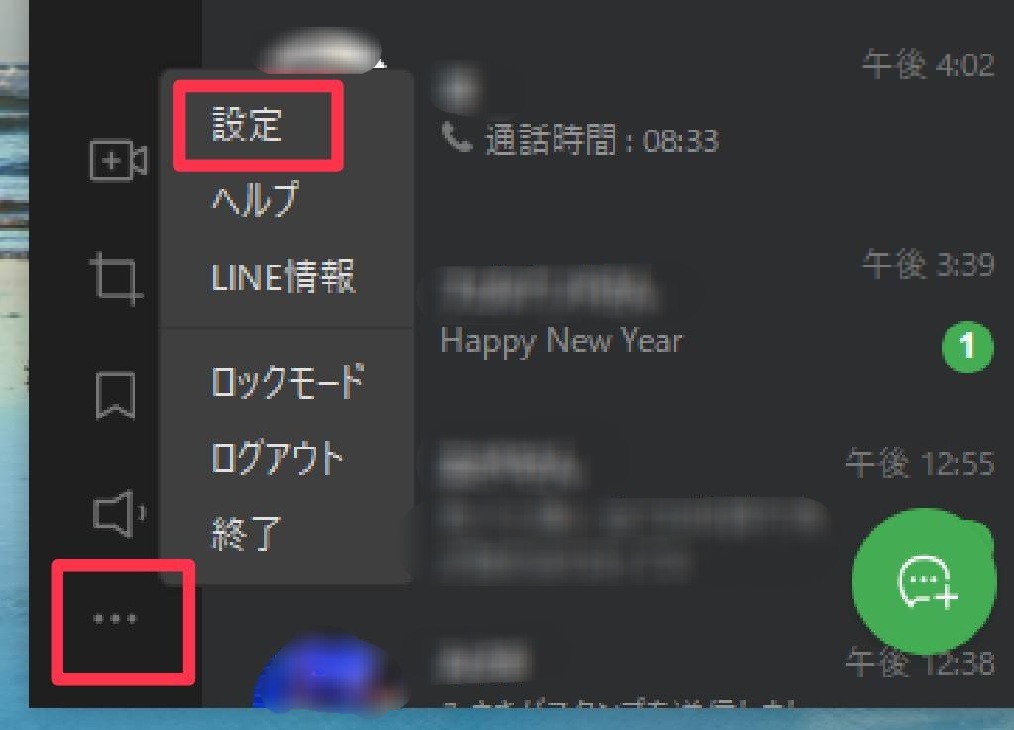Screen dimensions: 1014x730
Task: Click the speaker notification icon
Action: (x=119, y=513)
